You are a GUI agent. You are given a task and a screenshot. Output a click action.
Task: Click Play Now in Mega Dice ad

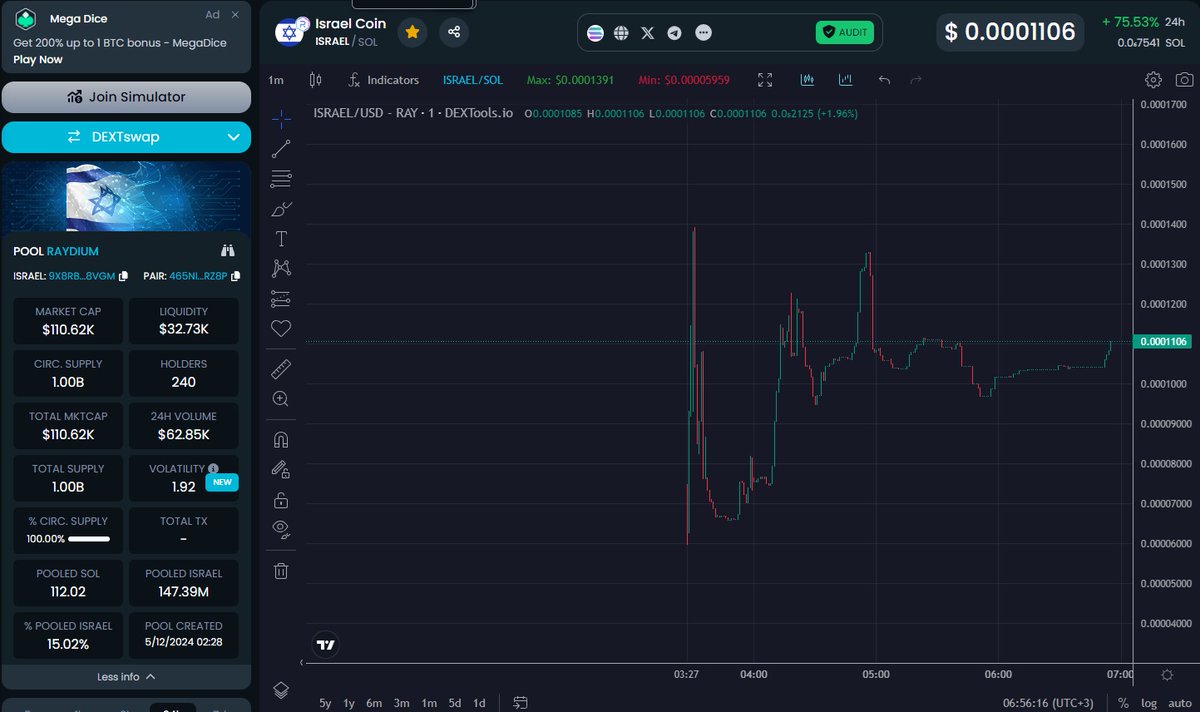click(x=38, y=59)
